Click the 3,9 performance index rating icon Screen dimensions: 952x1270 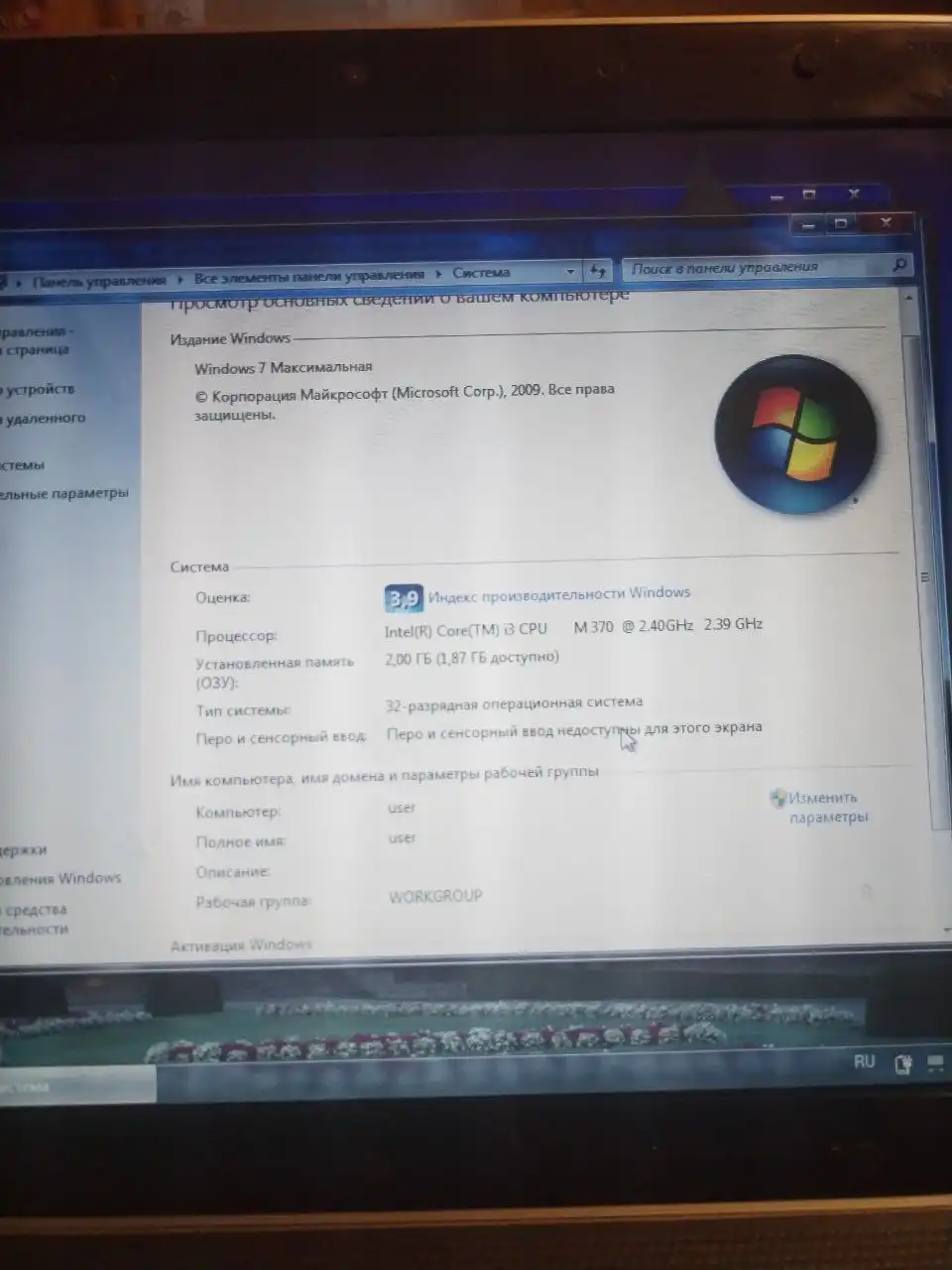pyautogui.click(x=402, y=597)
